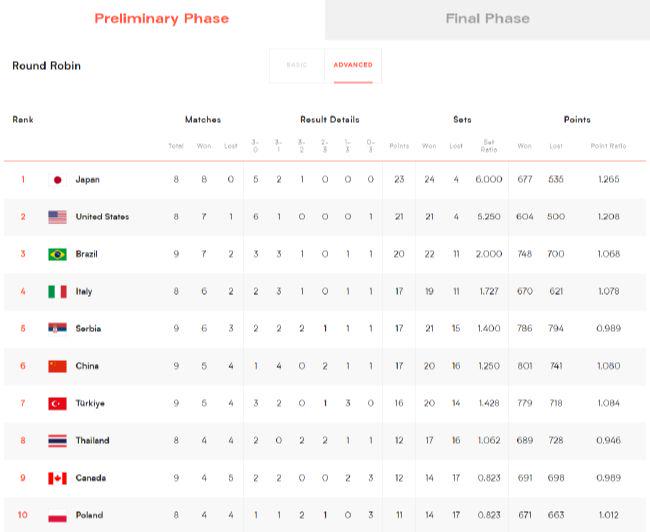The height and width of the screenshot is (532, 650).
Task: Click the Brazil team name
Action: pos(87,254)
